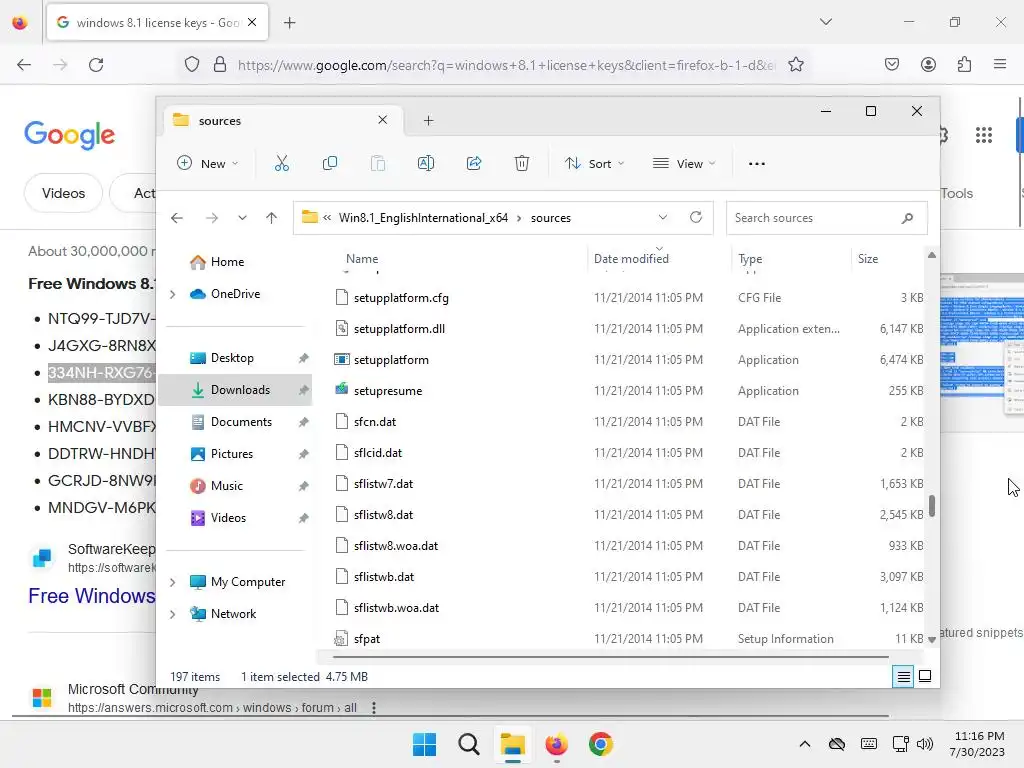Expand My Computer tree node
1024x768 pixels.
[172, 582]
